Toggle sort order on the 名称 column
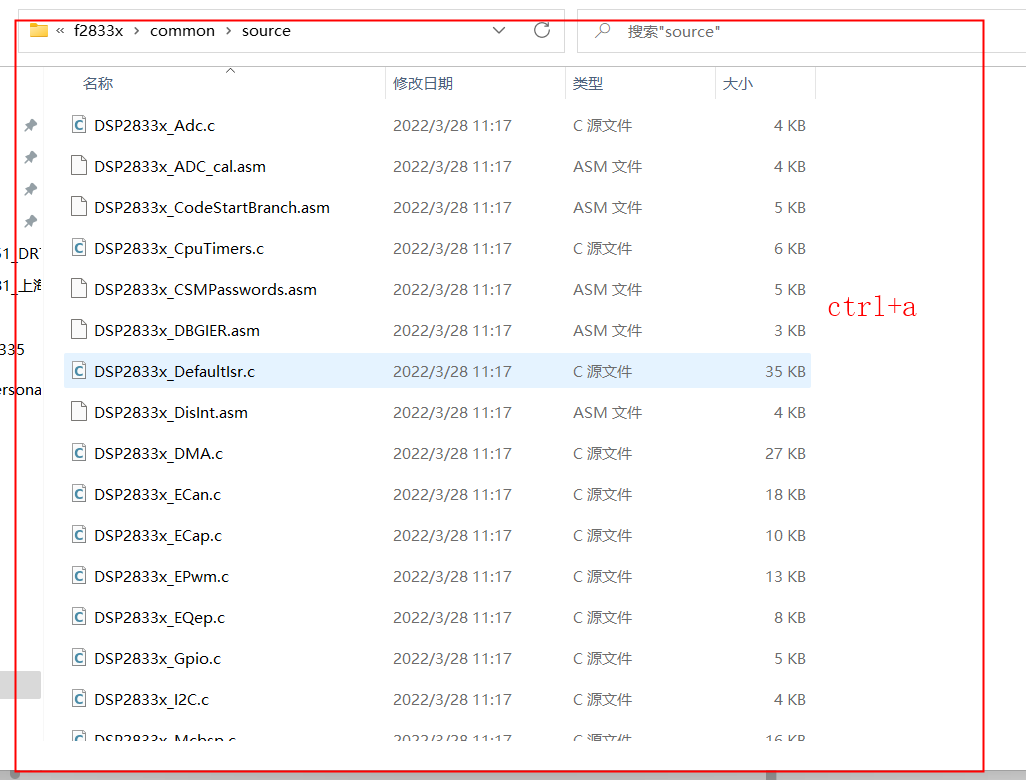Screen dimensions: 1026x780 click(98, 83)
